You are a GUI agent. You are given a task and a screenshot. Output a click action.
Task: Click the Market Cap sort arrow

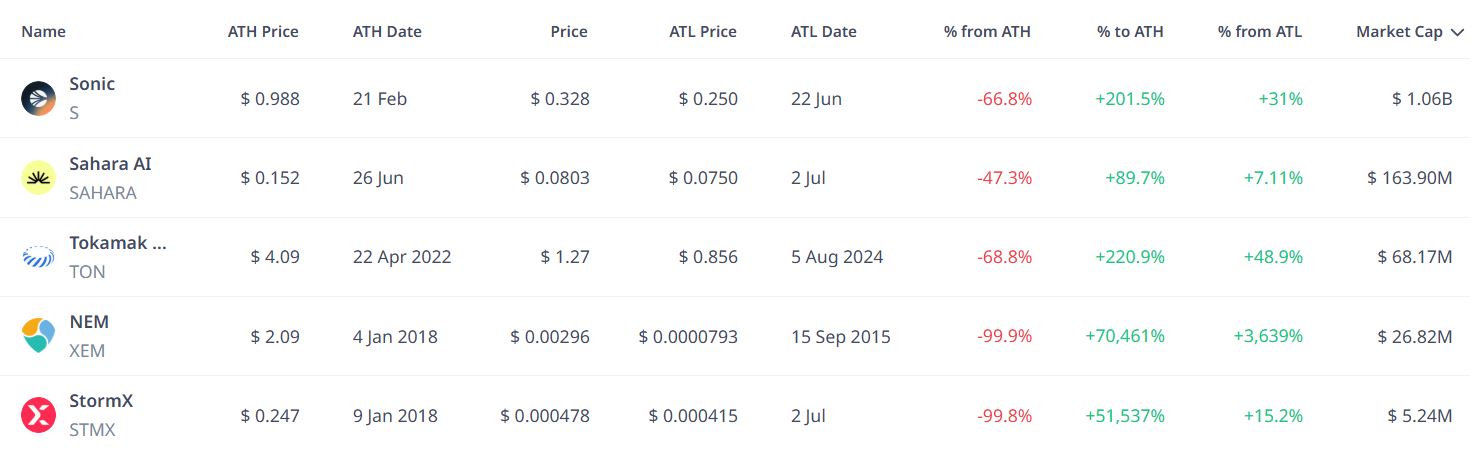[x=1456, y=32]
